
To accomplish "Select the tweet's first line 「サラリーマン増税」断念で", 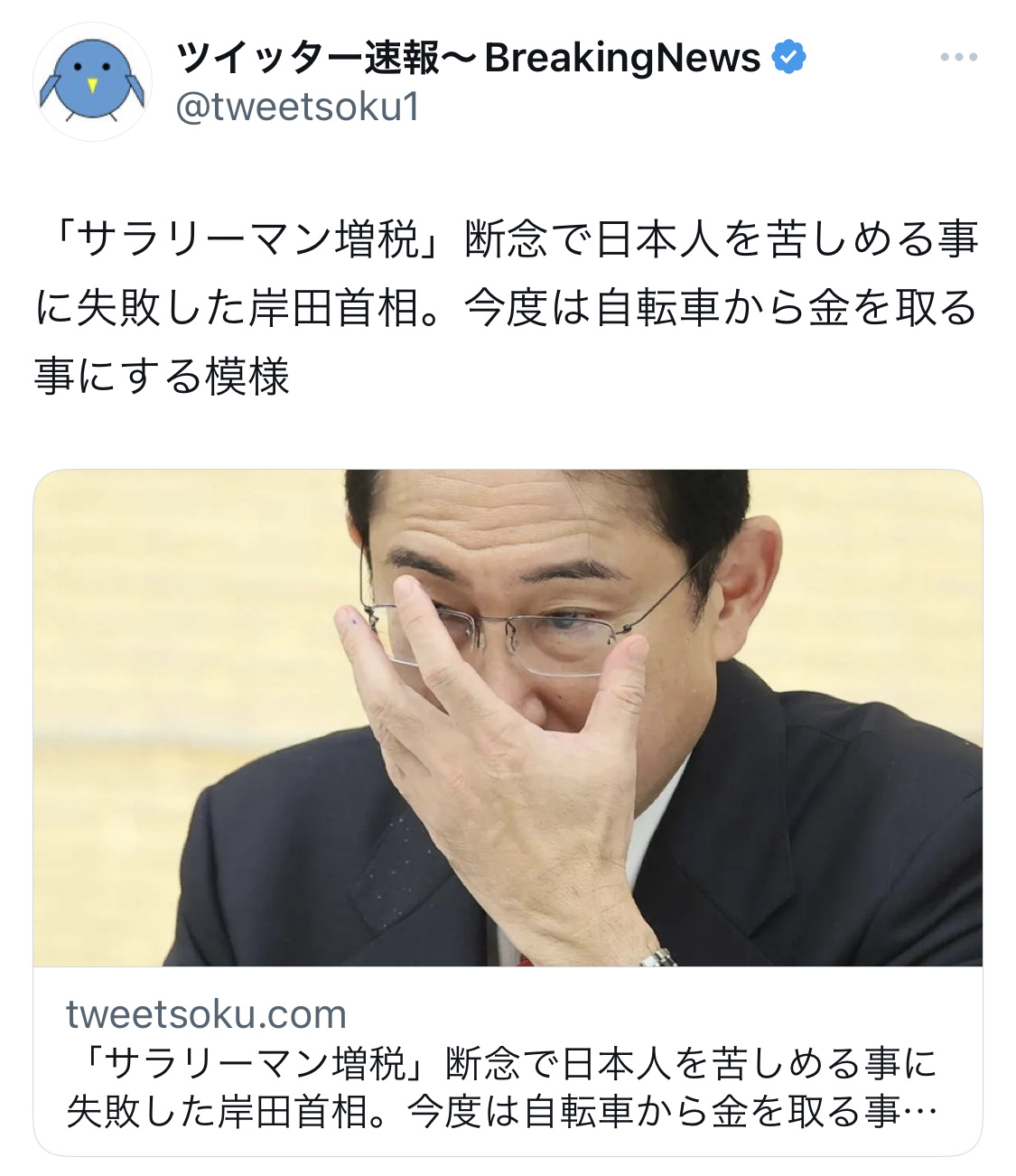I will pos(508,240).
